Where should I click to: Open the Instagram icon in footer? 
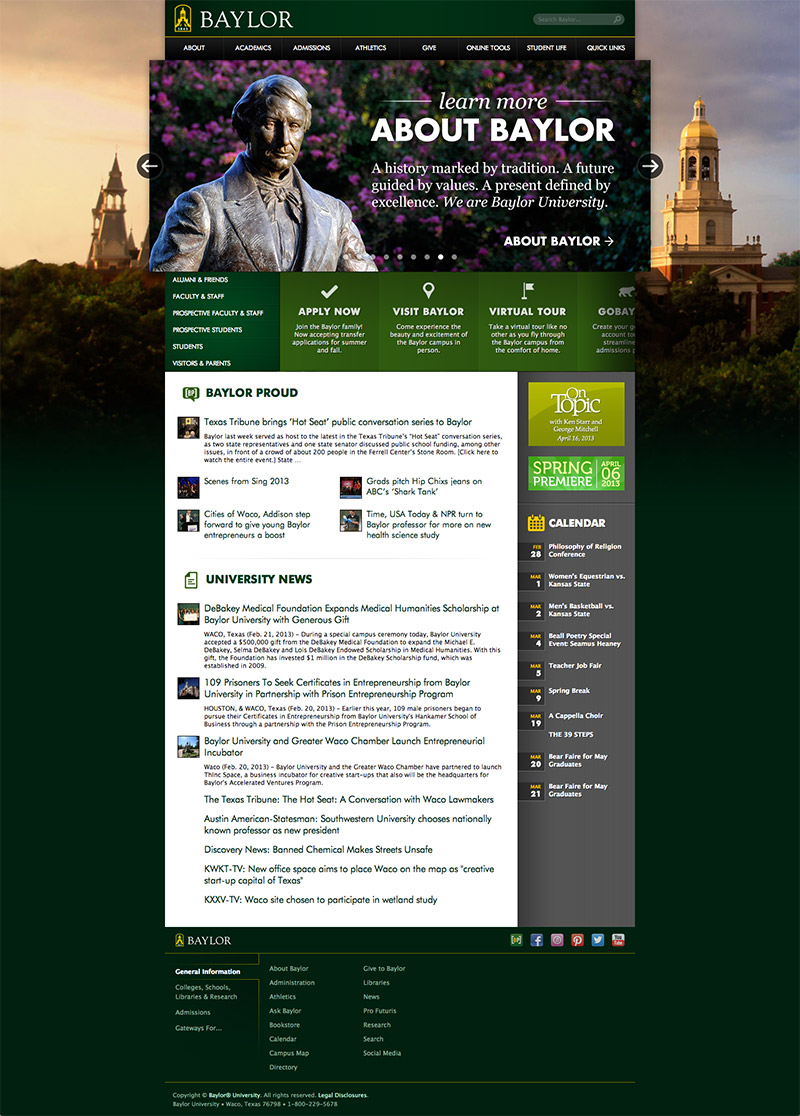557,940
